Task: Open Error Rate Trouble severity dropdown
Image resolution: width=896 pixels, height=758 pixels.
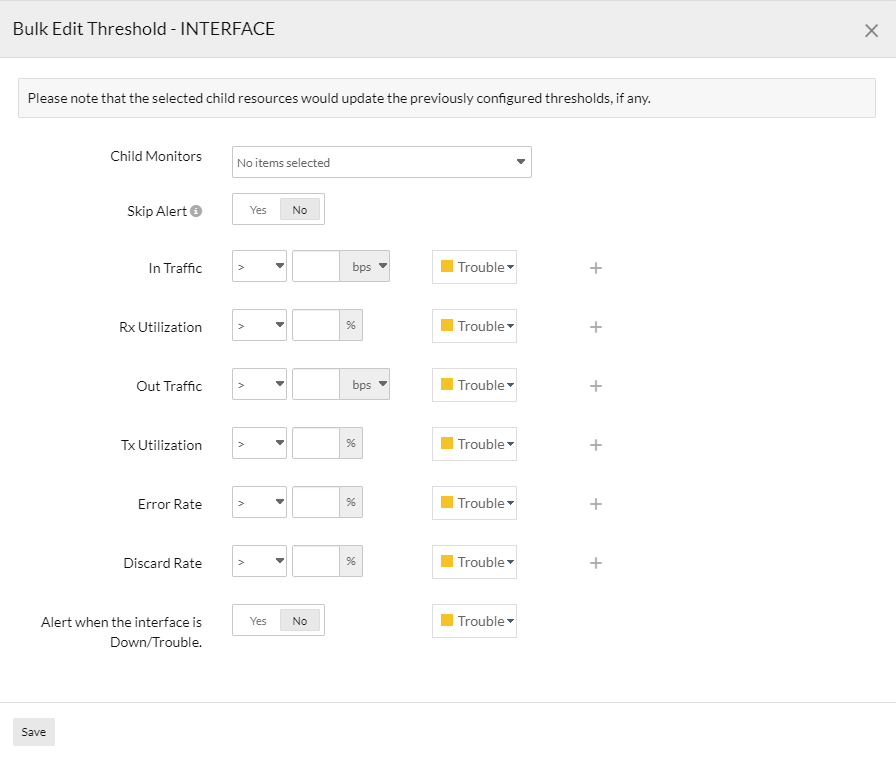Action: point(474,503)
